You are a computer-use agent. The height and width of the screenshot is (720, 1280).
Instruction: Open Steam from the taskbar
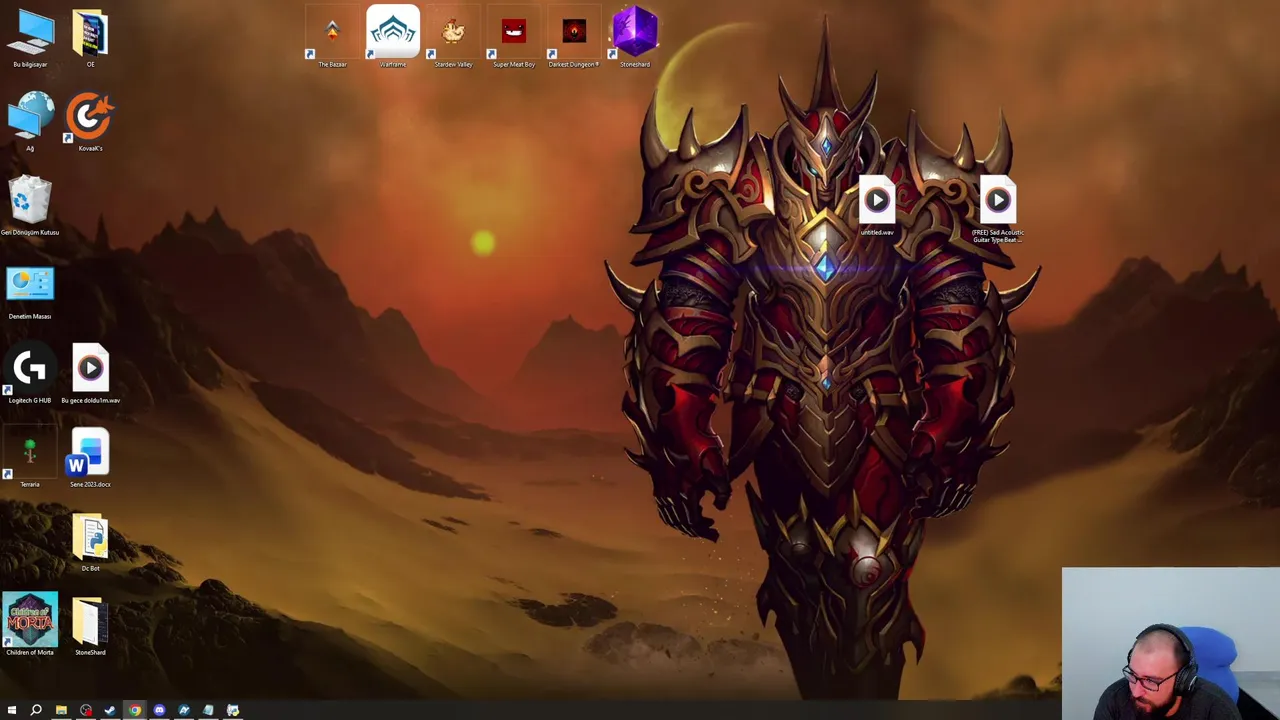click(x=110, y=710)
